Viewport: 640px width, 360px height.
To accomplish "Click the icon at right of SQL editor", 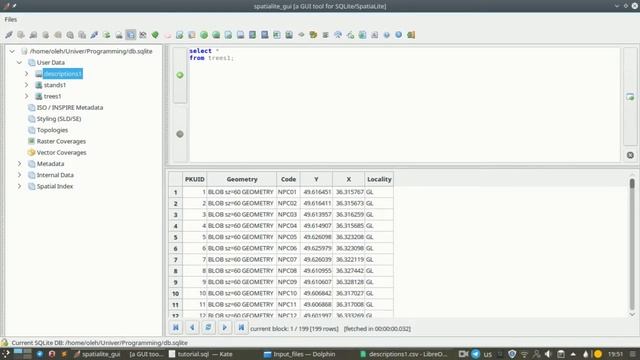I will 630,97.
